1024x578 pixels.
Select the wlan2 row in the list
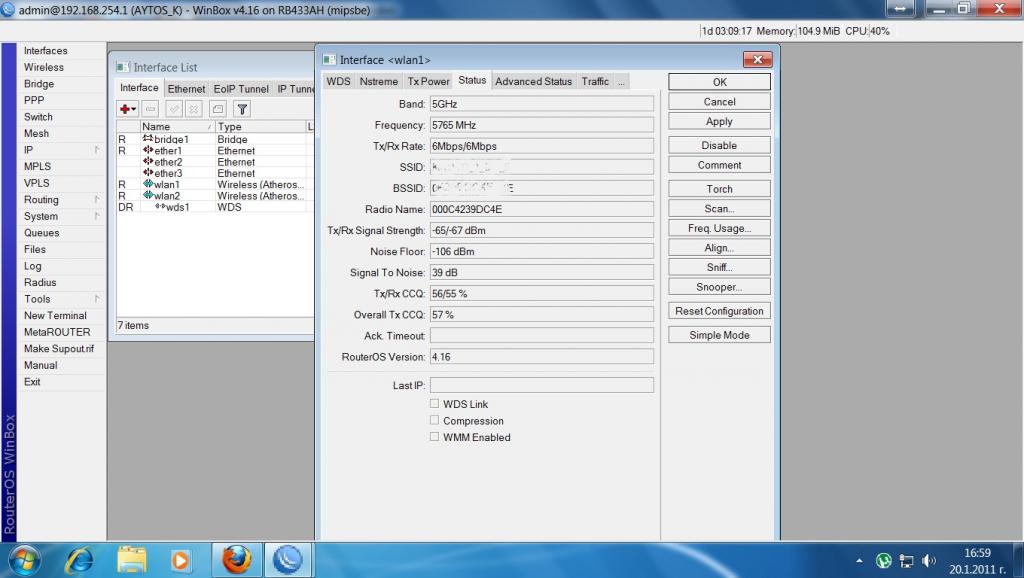[x=167, y=196]
